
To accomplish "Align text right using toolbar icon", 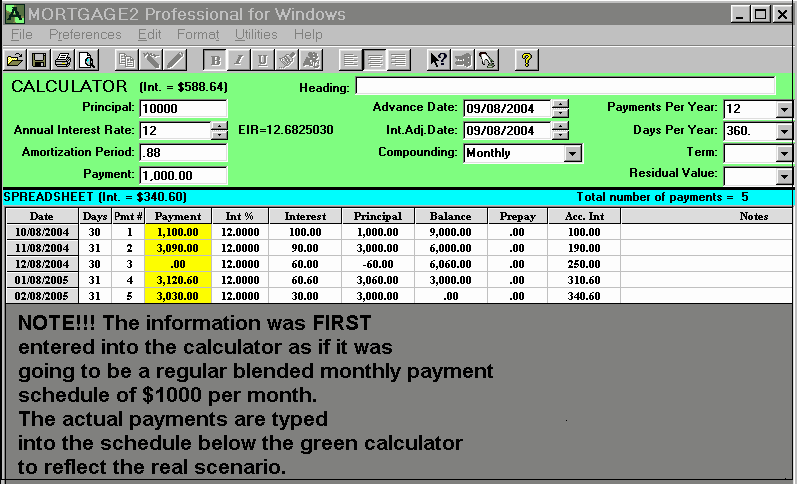I will pyautogui.click(x=399, y=59).
